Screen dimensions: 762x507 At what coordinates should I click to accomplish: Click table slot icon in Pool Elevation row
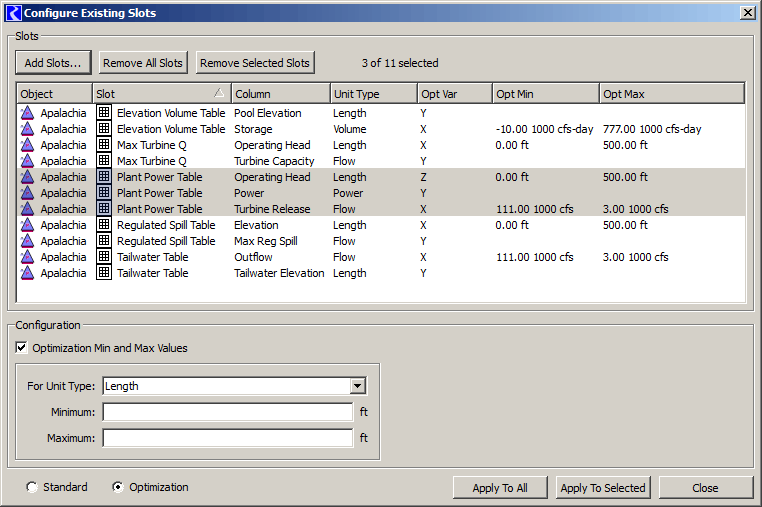(104, 112)
